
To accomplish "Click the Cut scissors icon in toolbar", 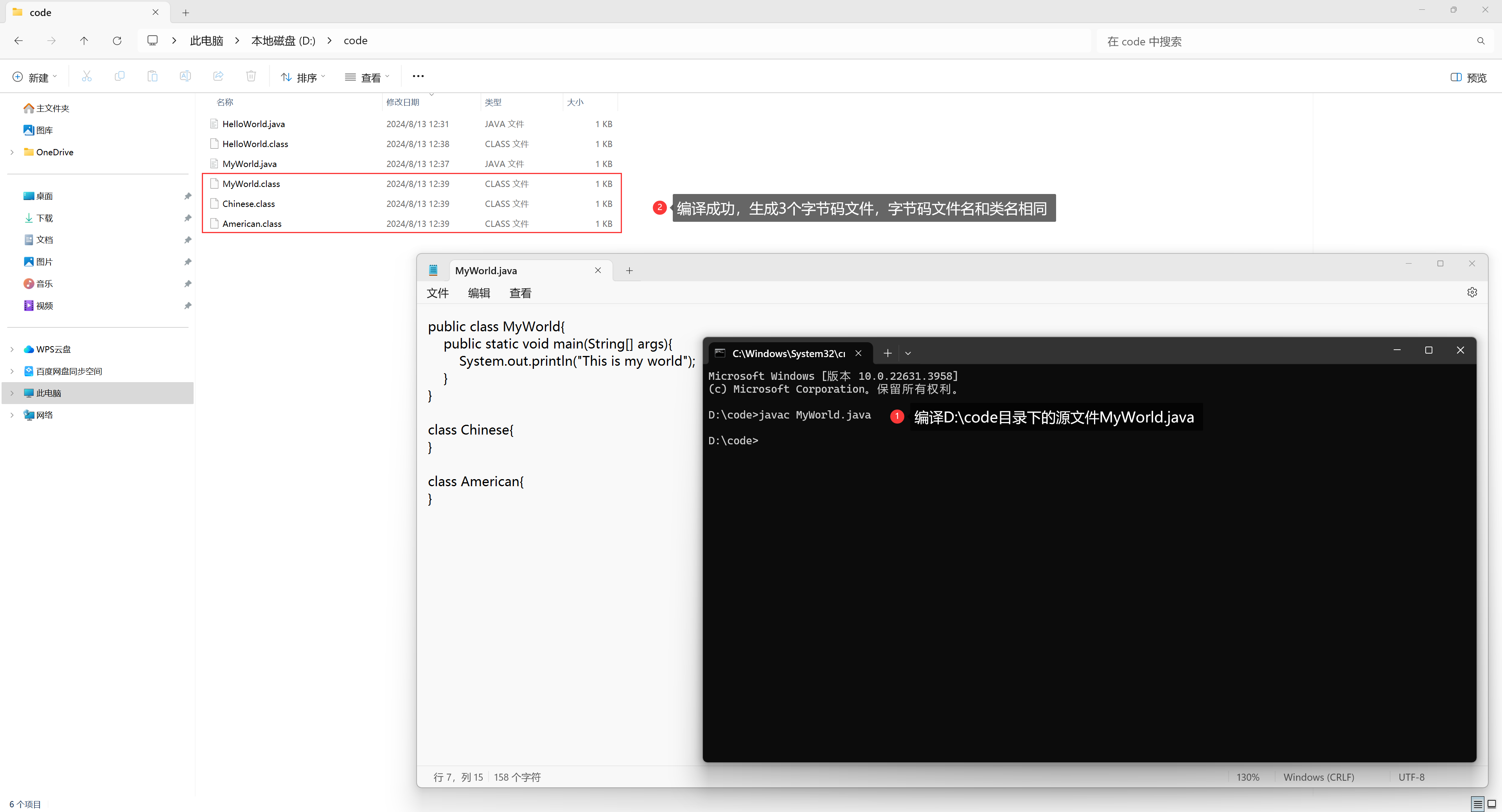I will coord(87,76).
